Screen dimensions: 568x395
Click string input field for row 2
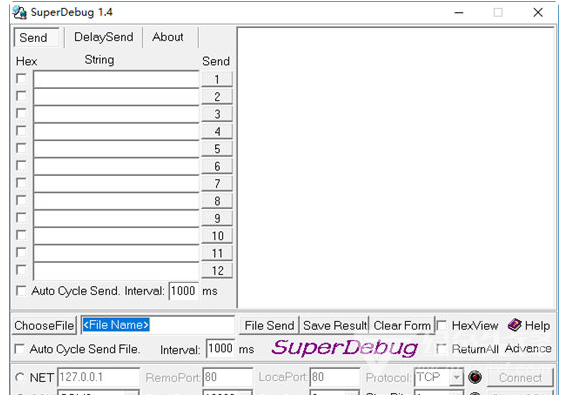(116, 97)
